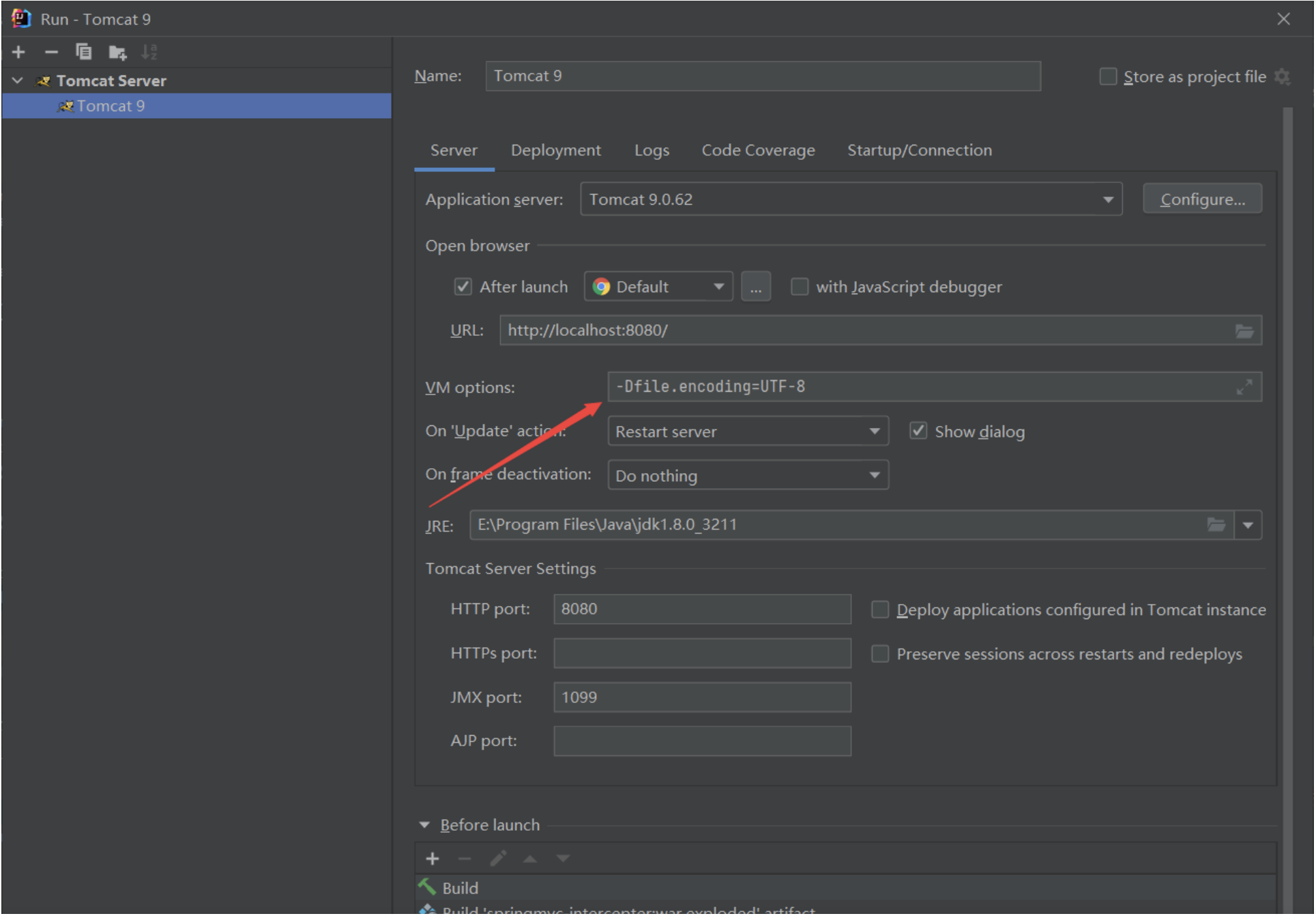Expand VM options field editor
Image resolution: width=1316 pixels, height=916 pixels.
1244,387
